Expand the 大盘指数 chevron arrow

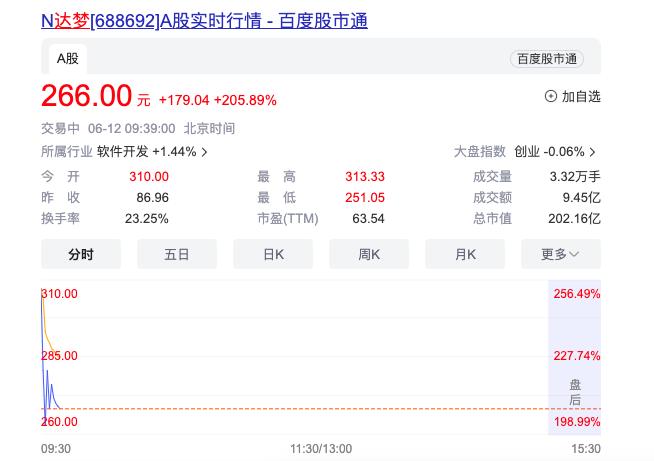click(x=593, y=152)
